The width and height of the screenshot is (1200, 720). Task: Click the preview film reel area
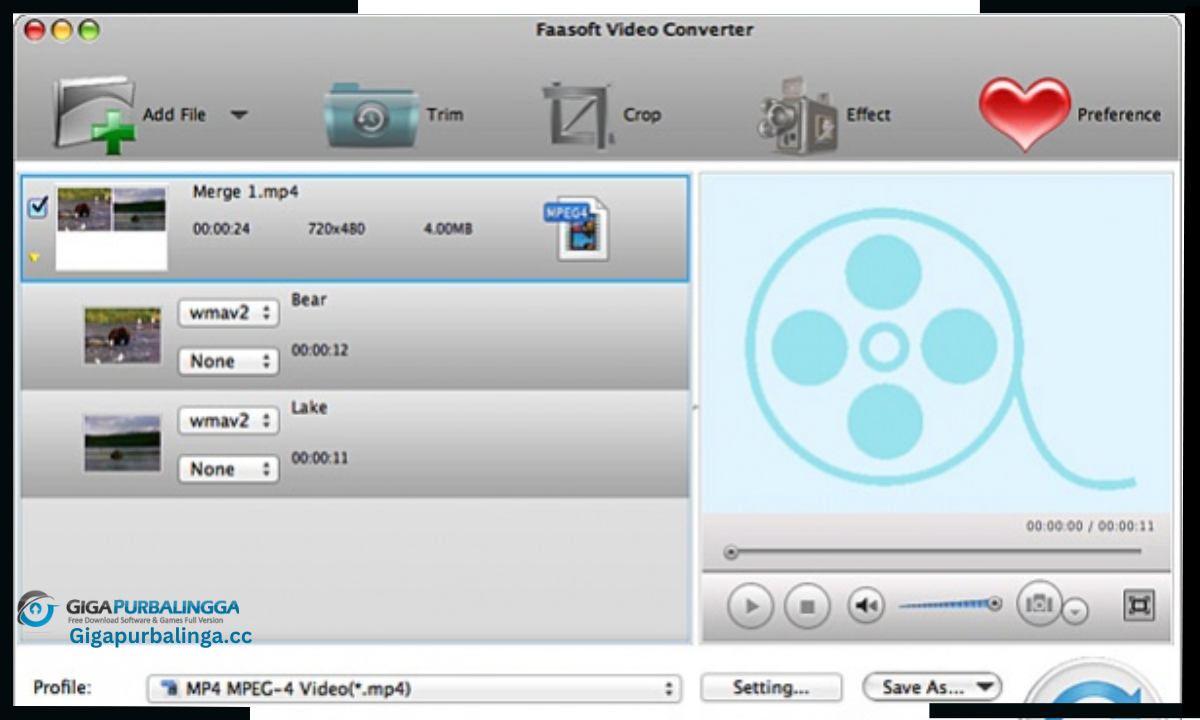935,344
